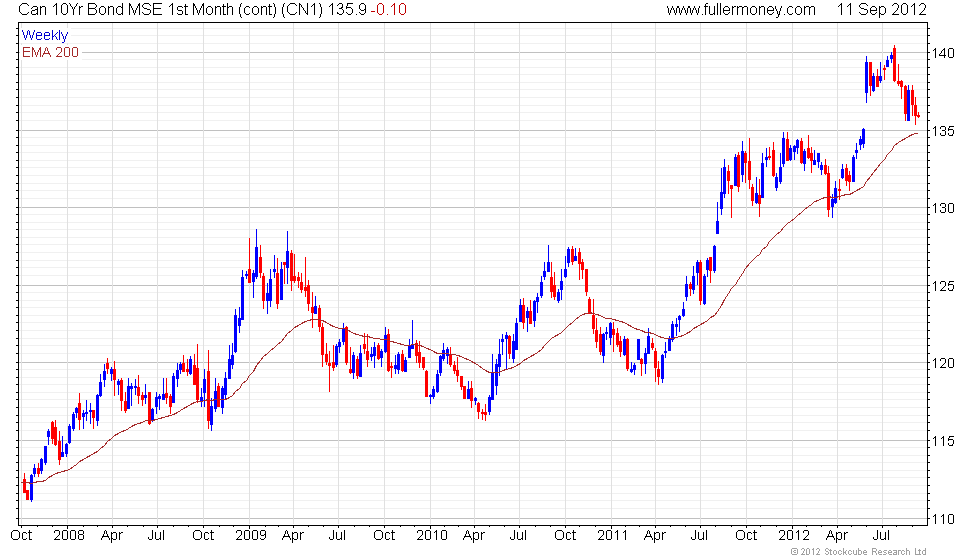Select the blue Weekly timeframe label
980x560 pixels.
[45, 36]
